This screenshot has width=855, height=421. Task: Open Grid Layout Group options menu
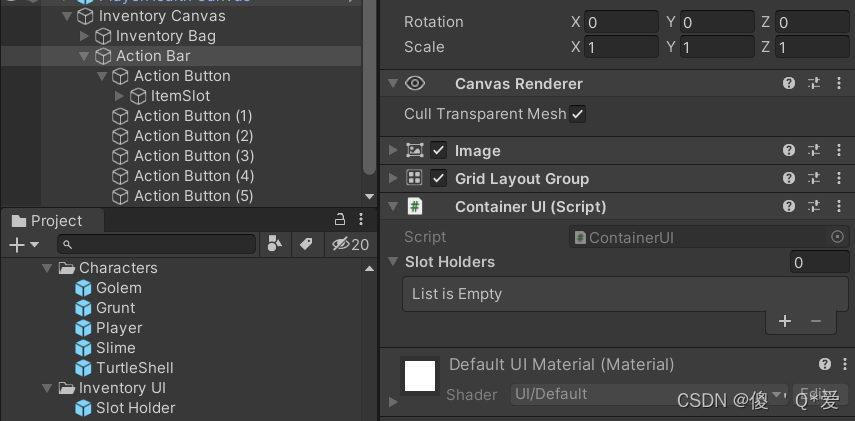tap(839, 178)
